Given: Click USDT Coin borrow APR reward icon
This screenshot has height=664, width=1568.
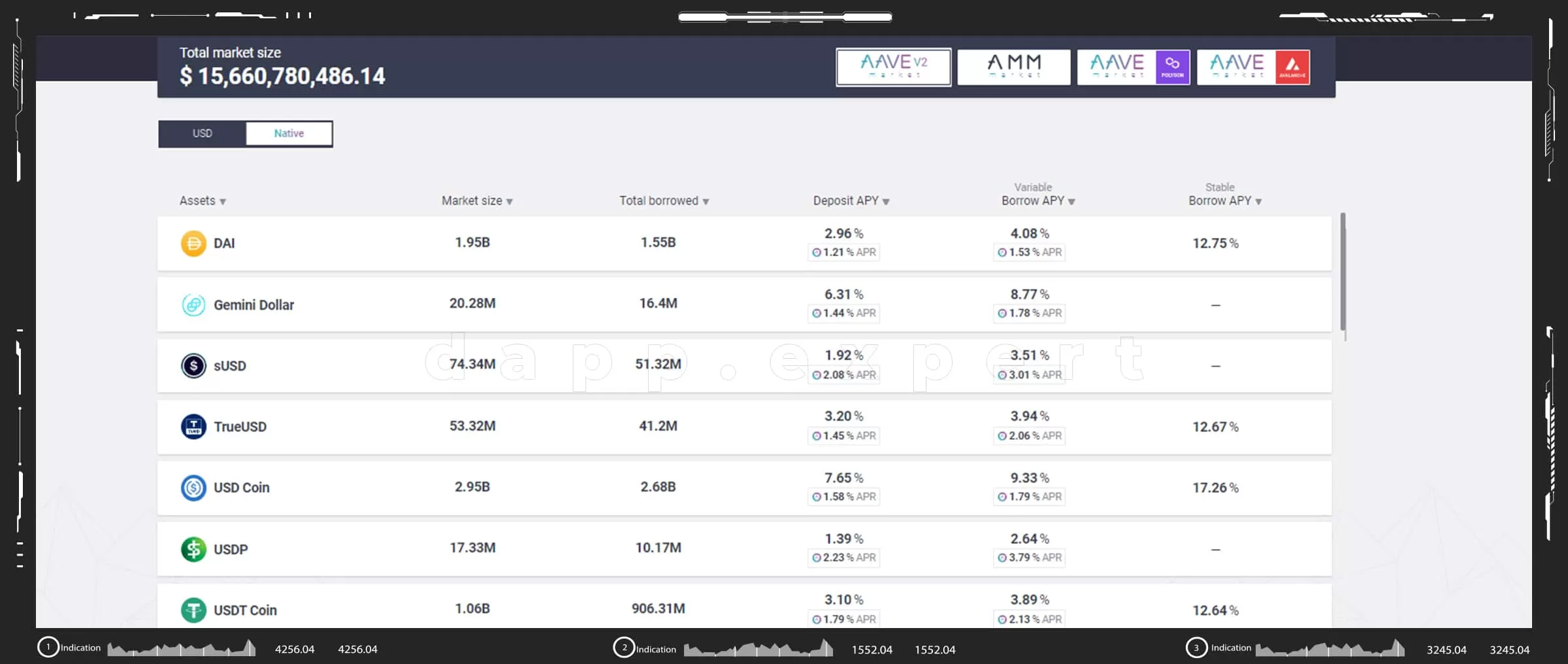Looking at the screenshot, I should tap(1002, 619).
